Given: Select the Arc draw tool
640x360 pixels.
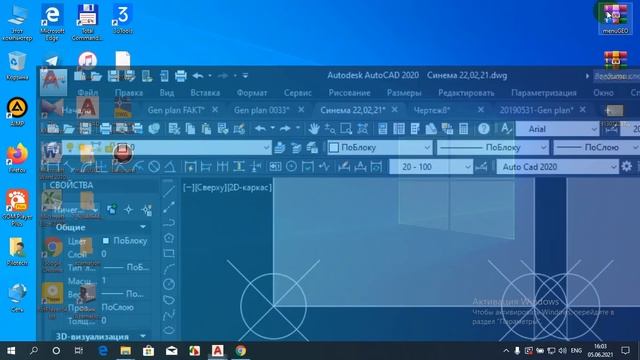Looking at the screenshot, I should point(169,269).
